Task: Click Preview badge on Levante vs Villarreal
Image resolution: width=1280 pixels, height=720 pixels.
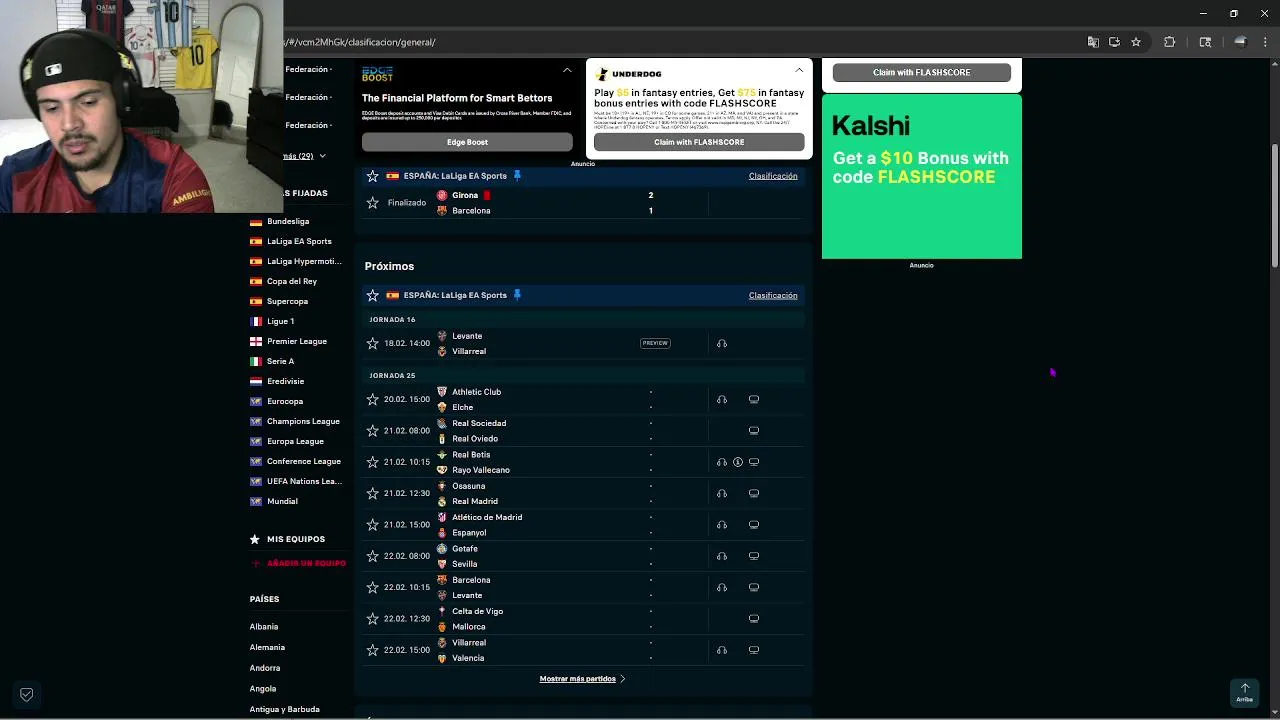Action: 655,343
